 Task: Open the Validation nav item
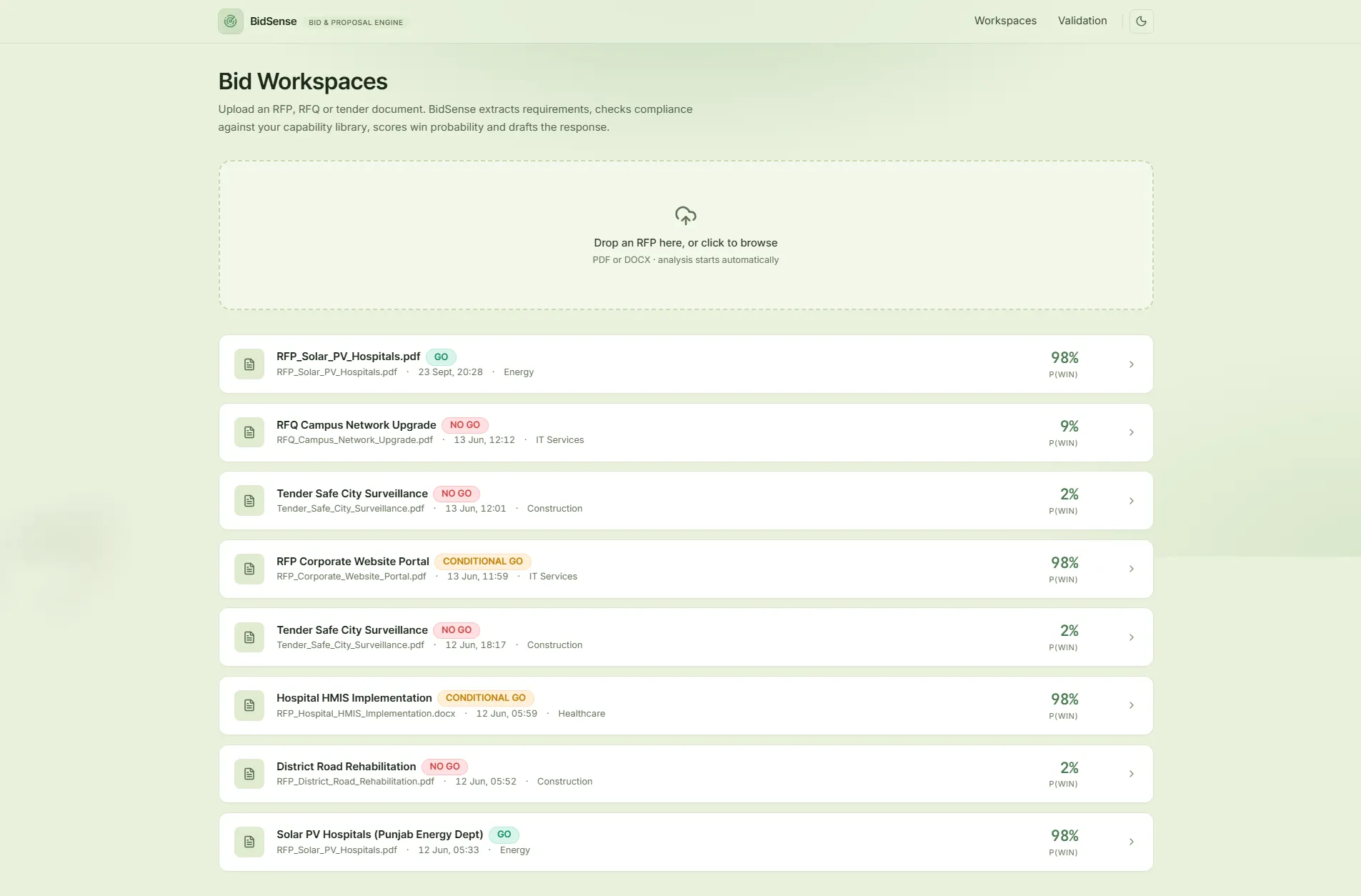[x=1082, y=21]
